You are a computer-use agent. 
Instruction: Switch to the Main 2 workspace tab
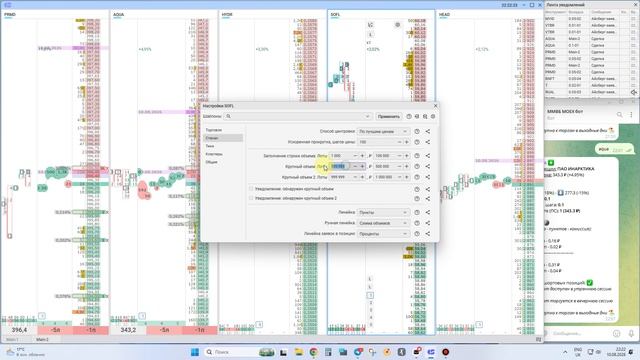[42, 339]
